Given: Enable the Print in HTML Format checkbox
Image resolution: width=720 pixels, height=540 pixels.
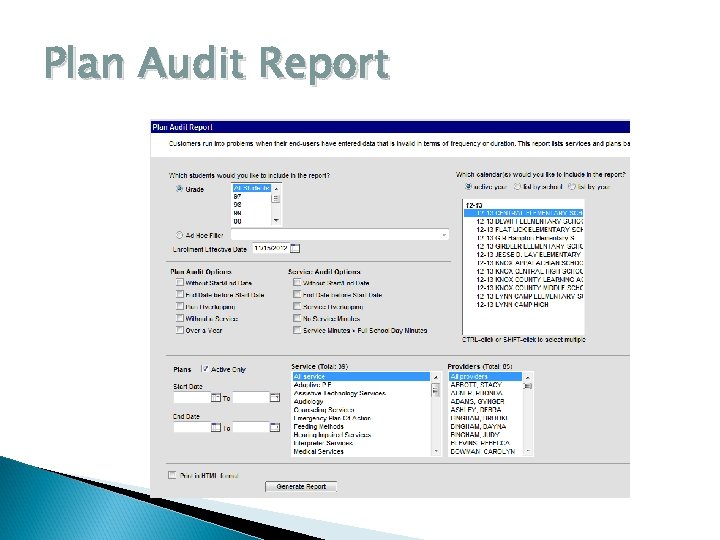Looking at the screenshot, I should tap(172, 475).
